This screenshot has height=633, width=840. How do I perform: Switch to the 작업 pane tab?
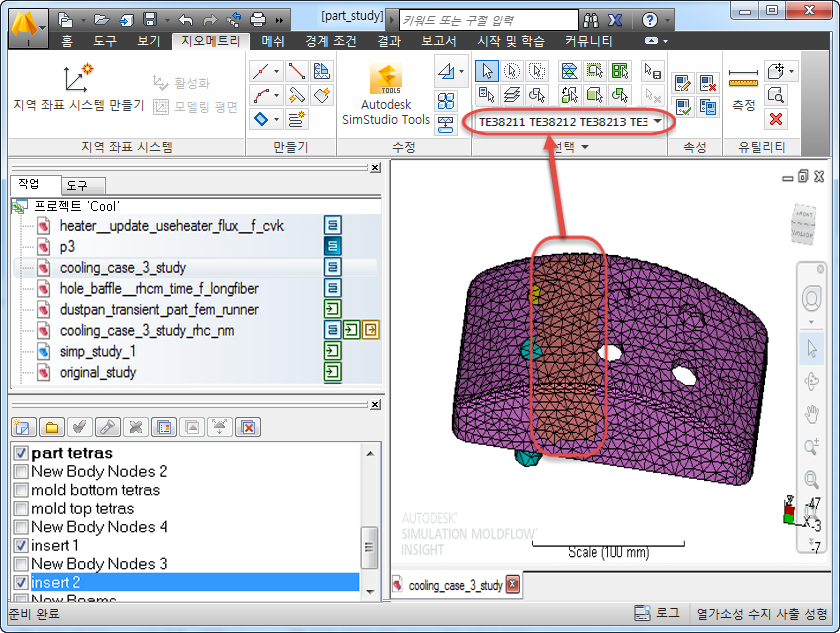(x=29, y=184)
